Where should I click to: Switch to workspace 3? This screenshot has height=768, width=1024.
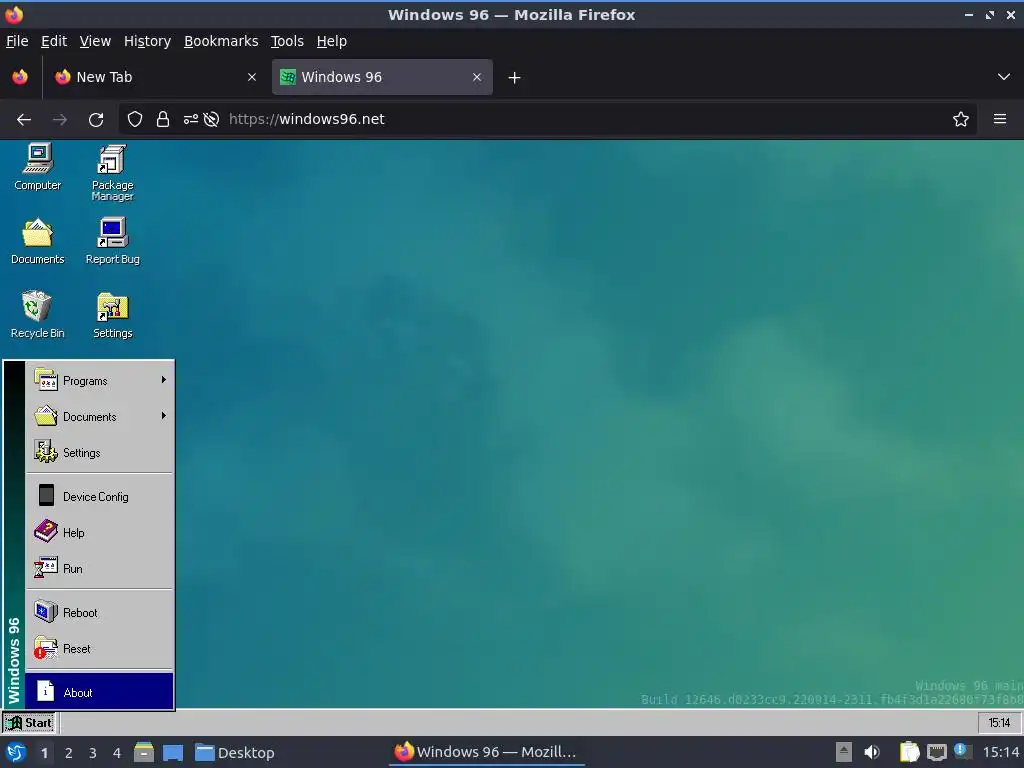coord(93,753)
